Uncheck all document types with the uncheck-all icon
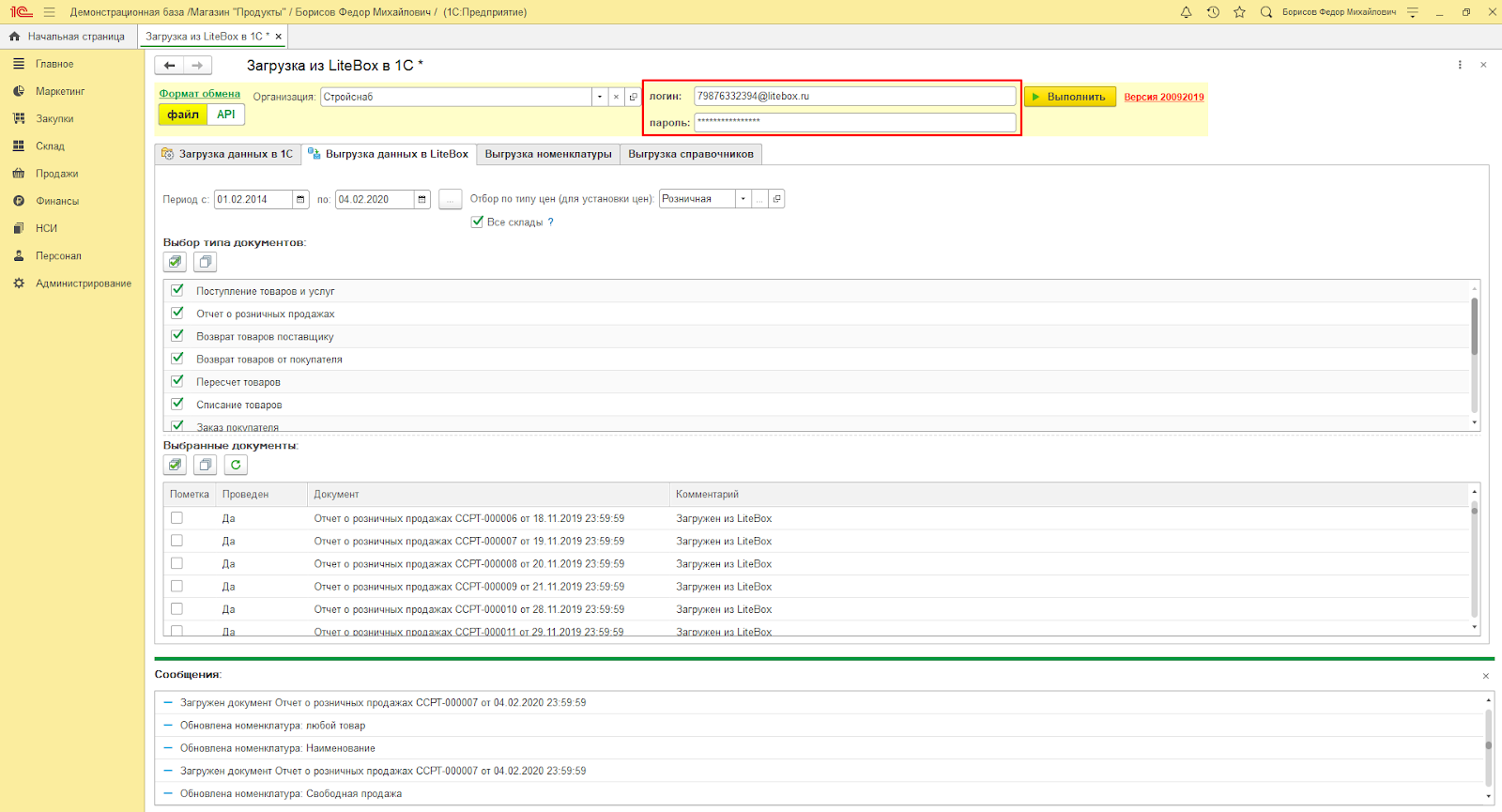1502x812 pixels. pyautogui.click(x=205, y=262)
